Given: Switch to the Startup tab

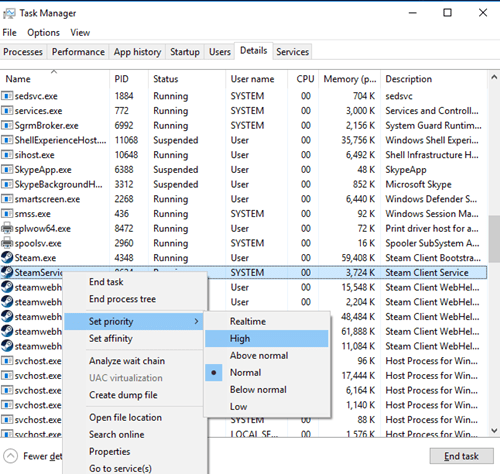Looking at the screenshot, I should coord(185,52).
